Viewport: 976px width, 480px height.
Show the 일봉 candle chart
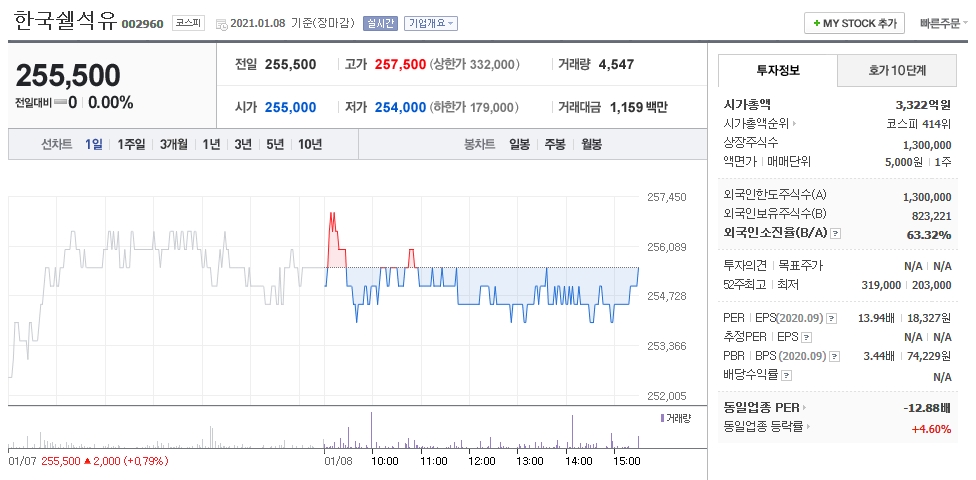click(519, 144)
